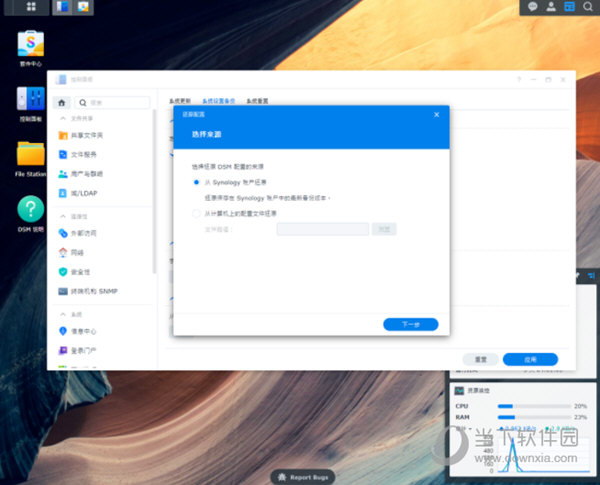The height and width of the screenshot is (485, 600).
Task: Click the Control Panel search field
Action: pyautogui.click(x=112, y=103)
